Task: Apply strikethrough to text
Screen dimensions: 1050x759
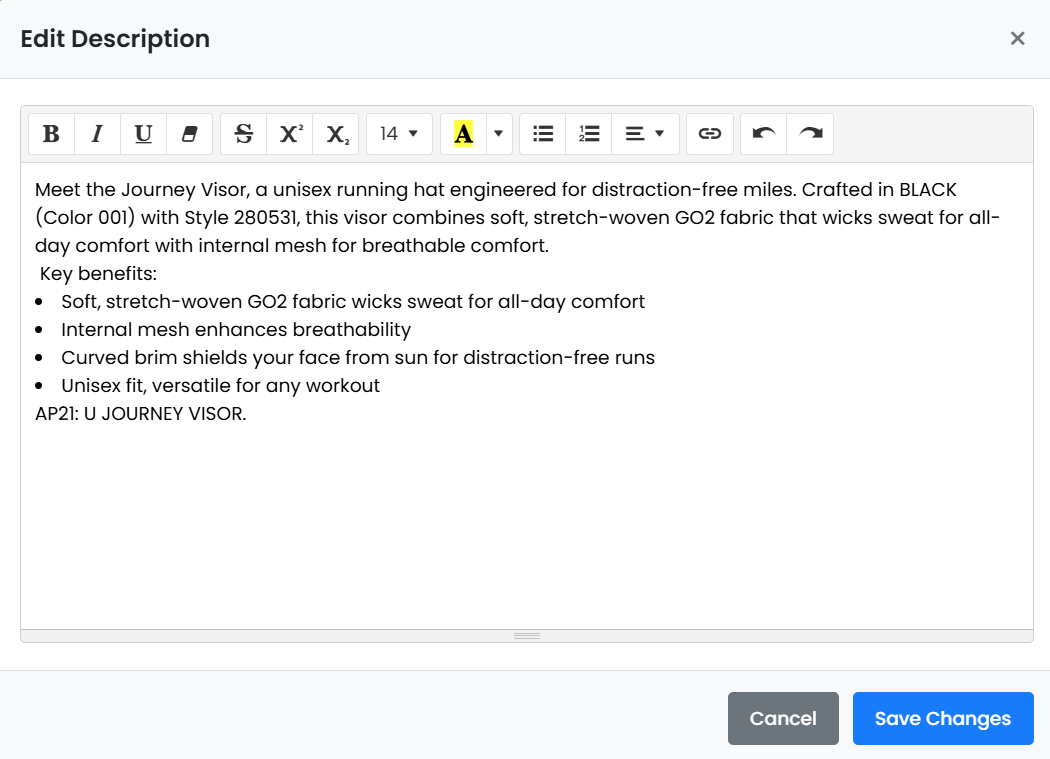Action: (x=243, y=134)
